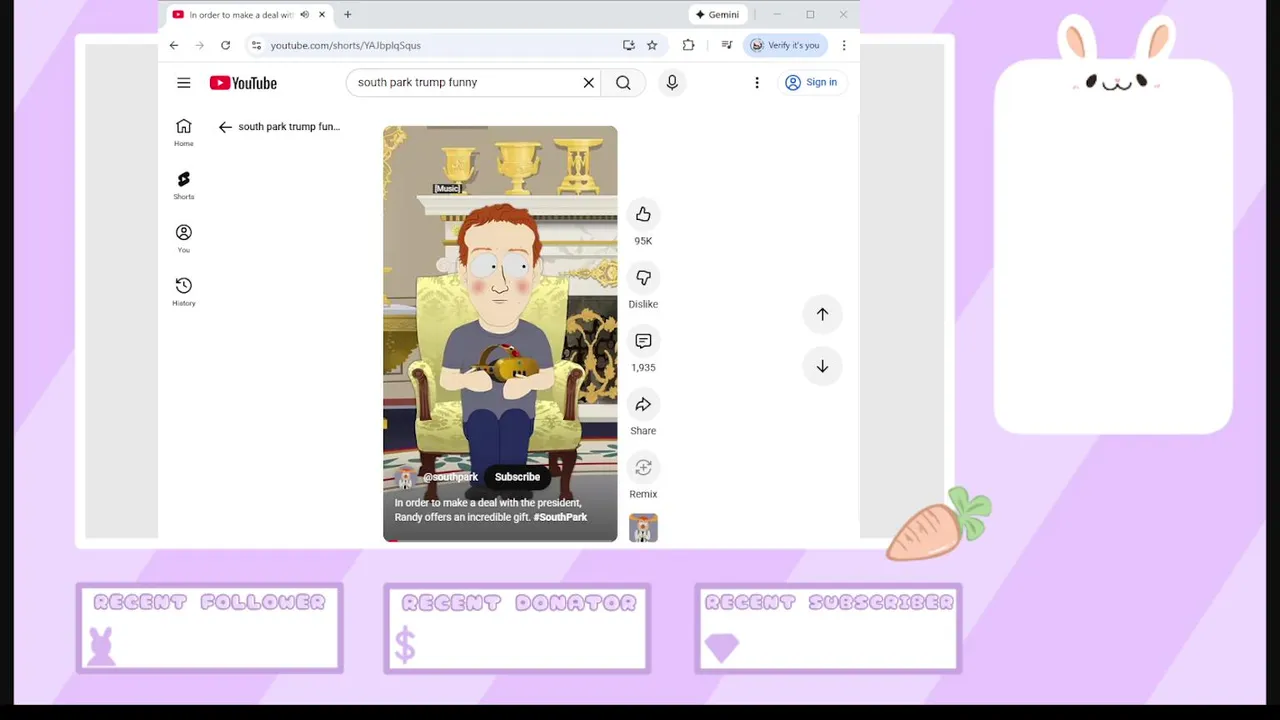Open Gemini button in title bar
Viewport: 1280px width, 720px height.
tap(718, 15)
